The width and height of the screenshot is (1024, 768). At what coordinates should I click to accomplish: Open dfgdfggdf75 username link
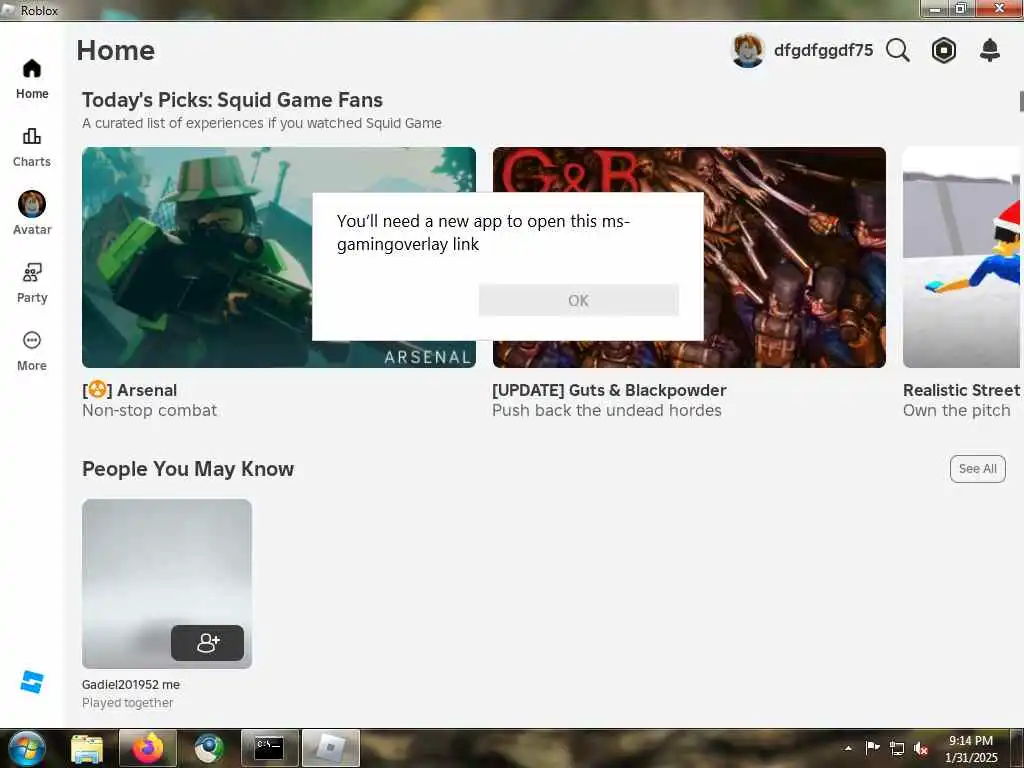823,50
